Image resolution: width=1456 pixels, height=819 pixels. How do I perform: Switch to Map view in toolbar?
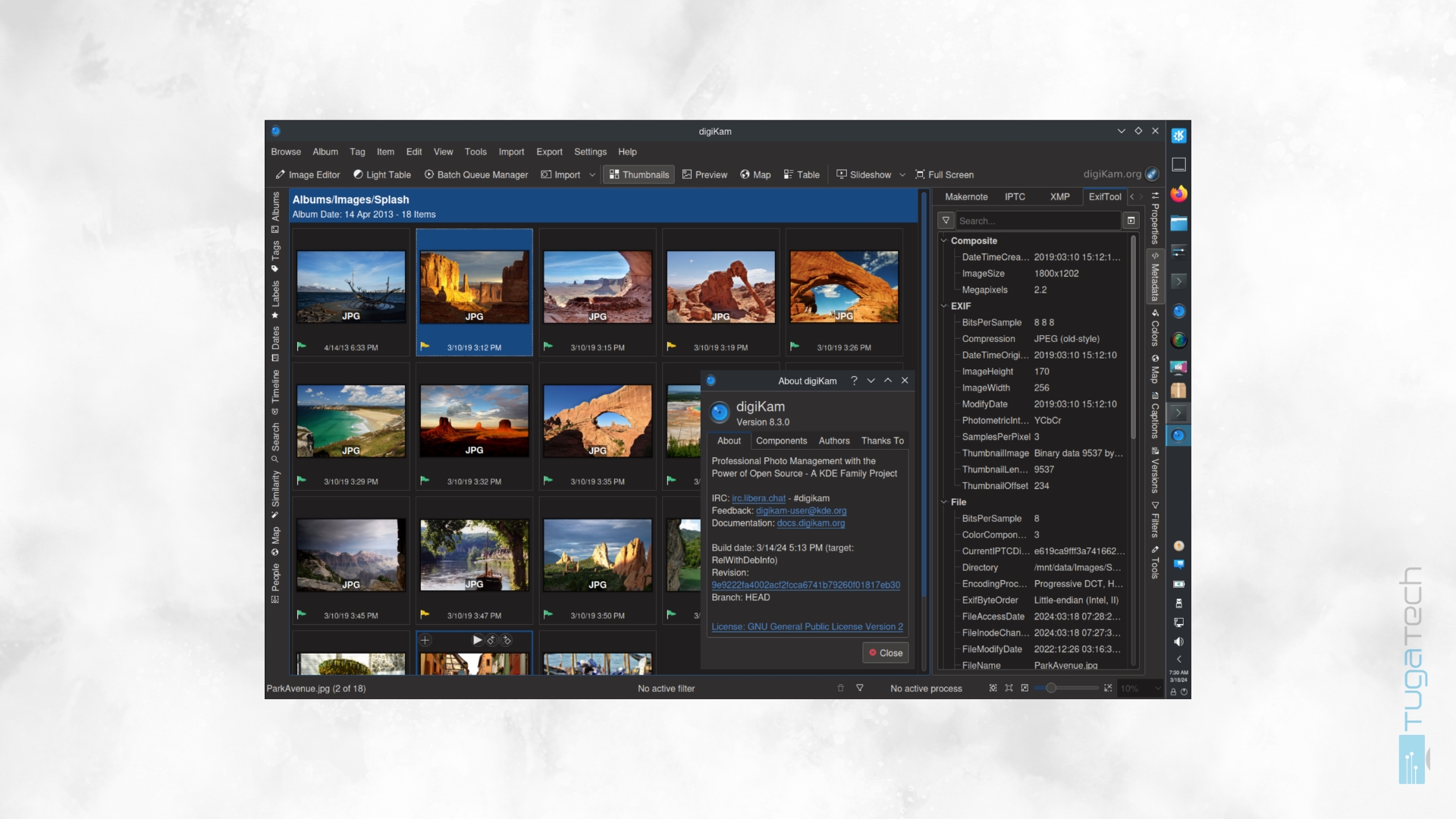point(755,174)
